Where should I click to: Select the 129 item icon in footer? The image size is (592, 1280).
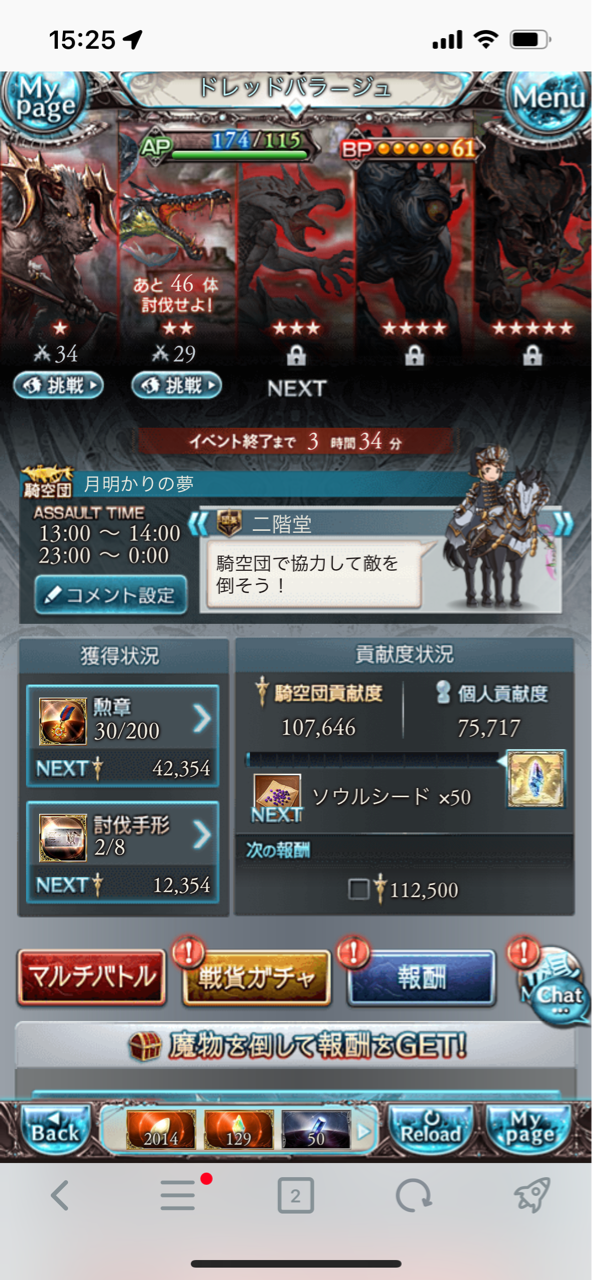point(239,1128)
